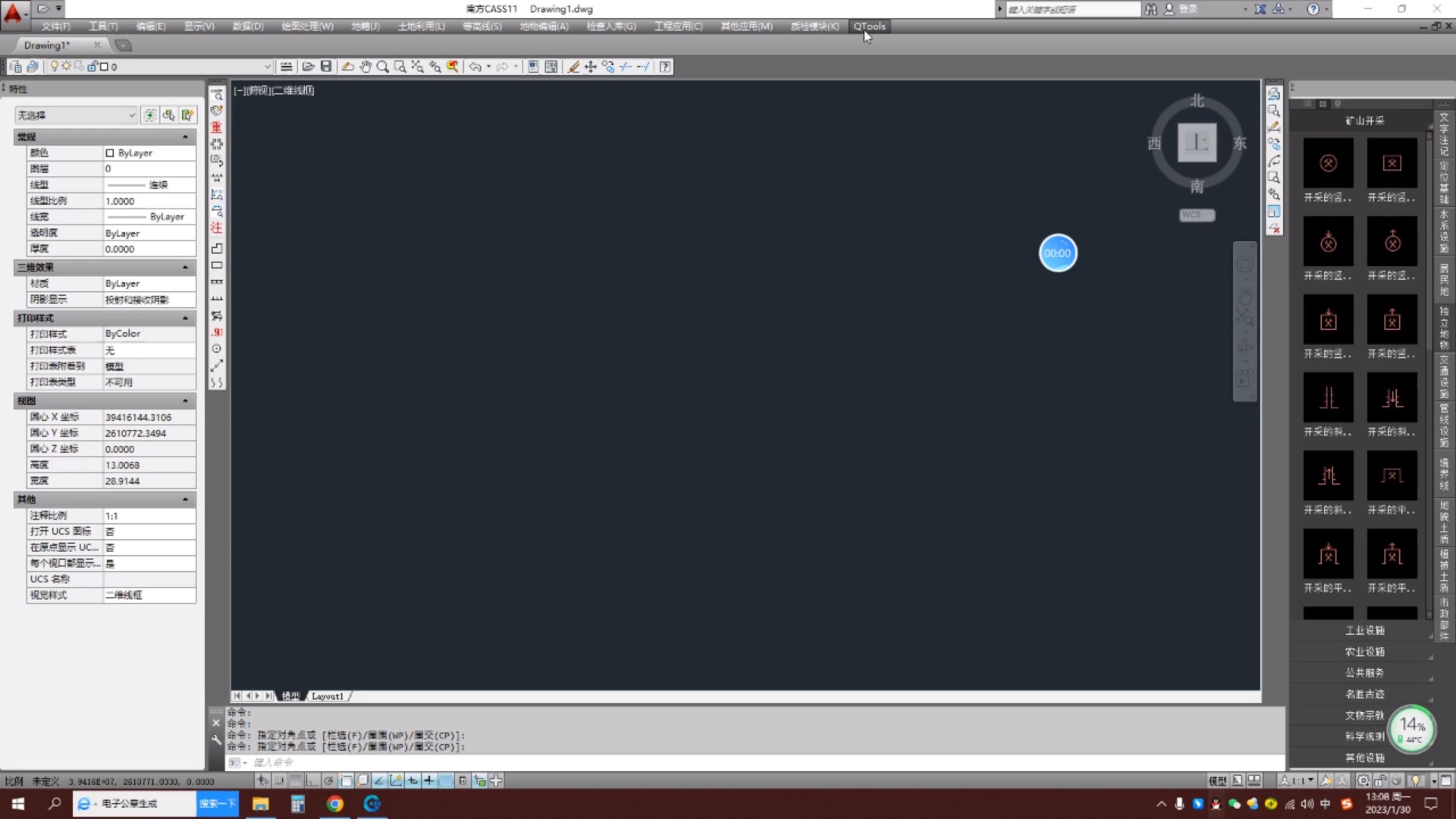Image resolution: width=1456 pixels, height=819 pixels.
Task: Click the Pan hand tool icon
Action: [x=366, y=67]
